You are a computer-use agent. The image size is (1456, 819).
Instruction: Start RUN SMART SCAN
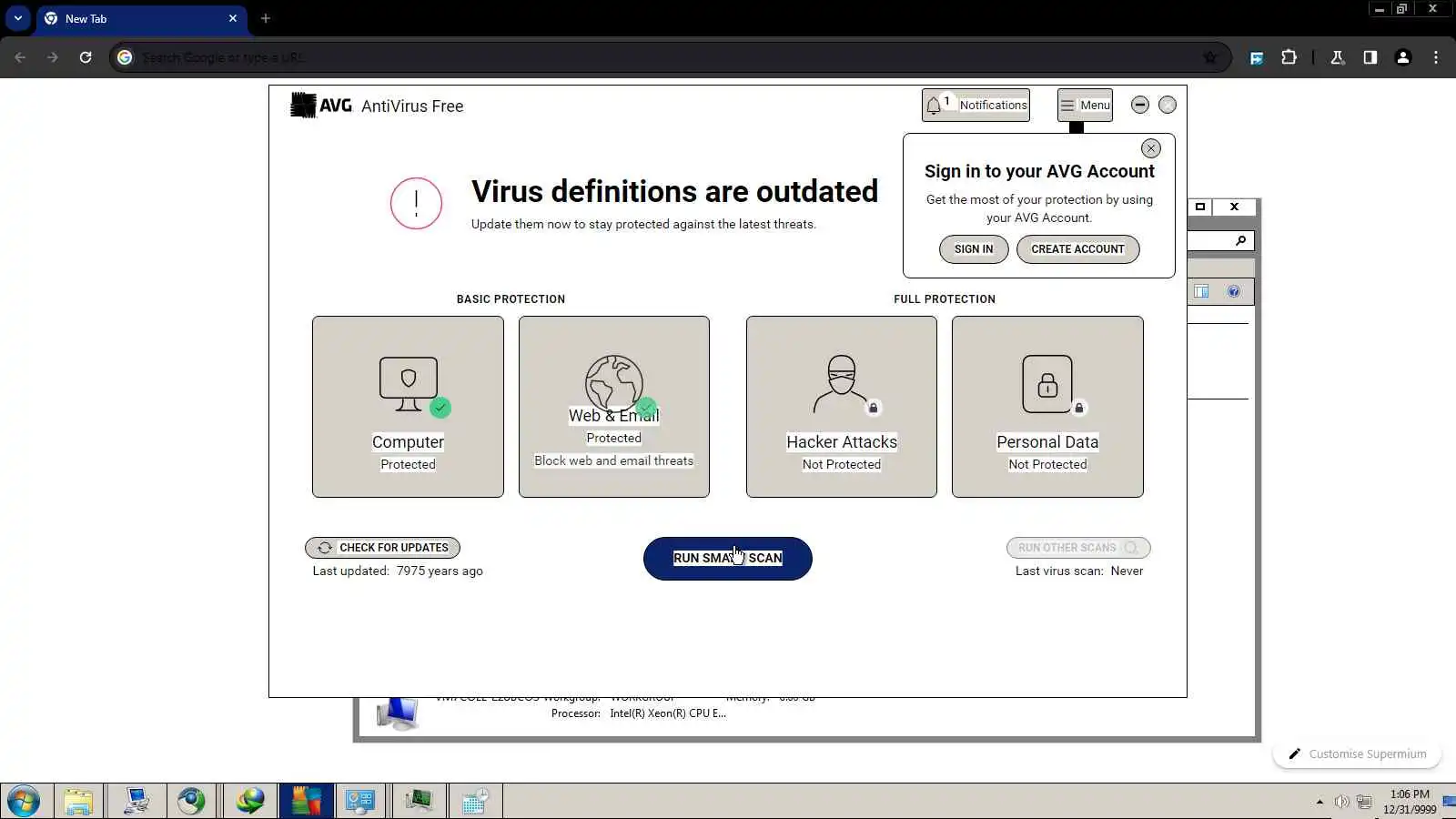(x=728, y=559)
